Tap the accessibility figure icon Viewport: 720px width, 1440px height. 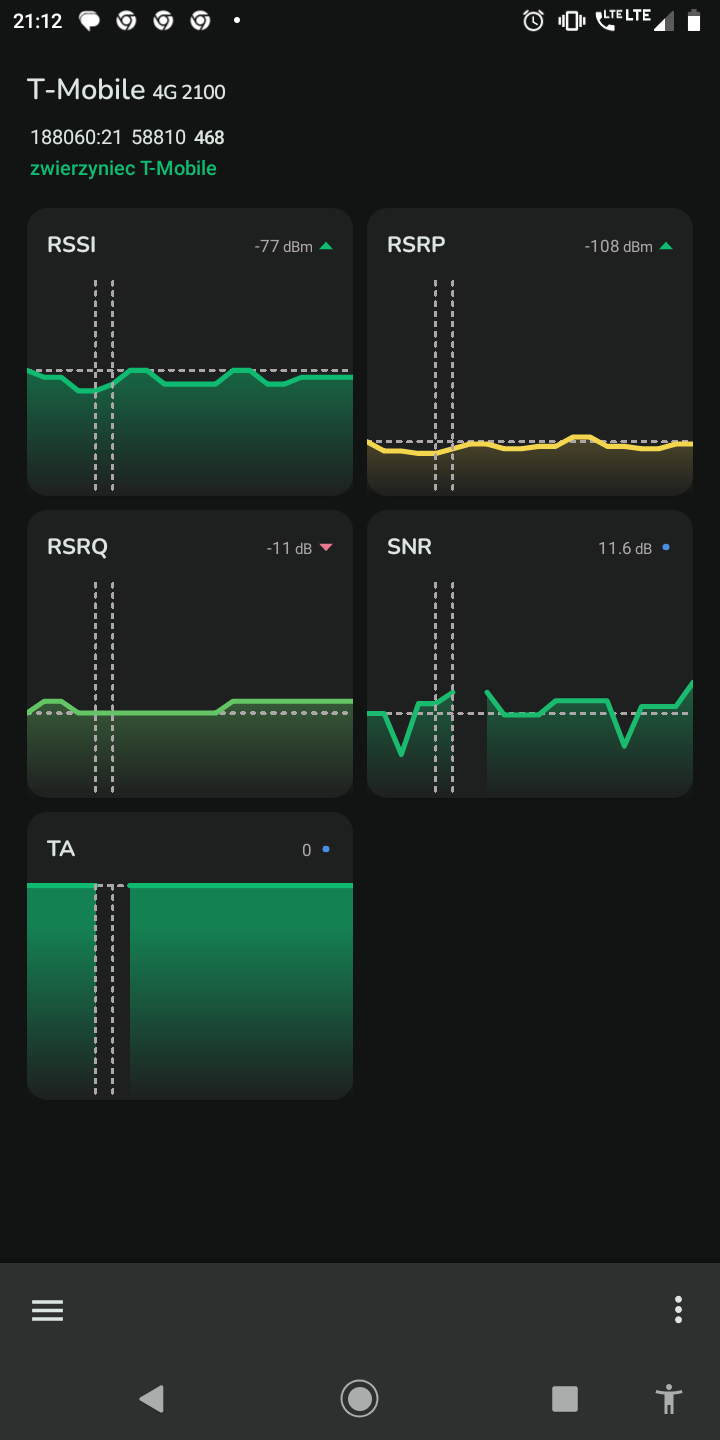coord(669,1398)
